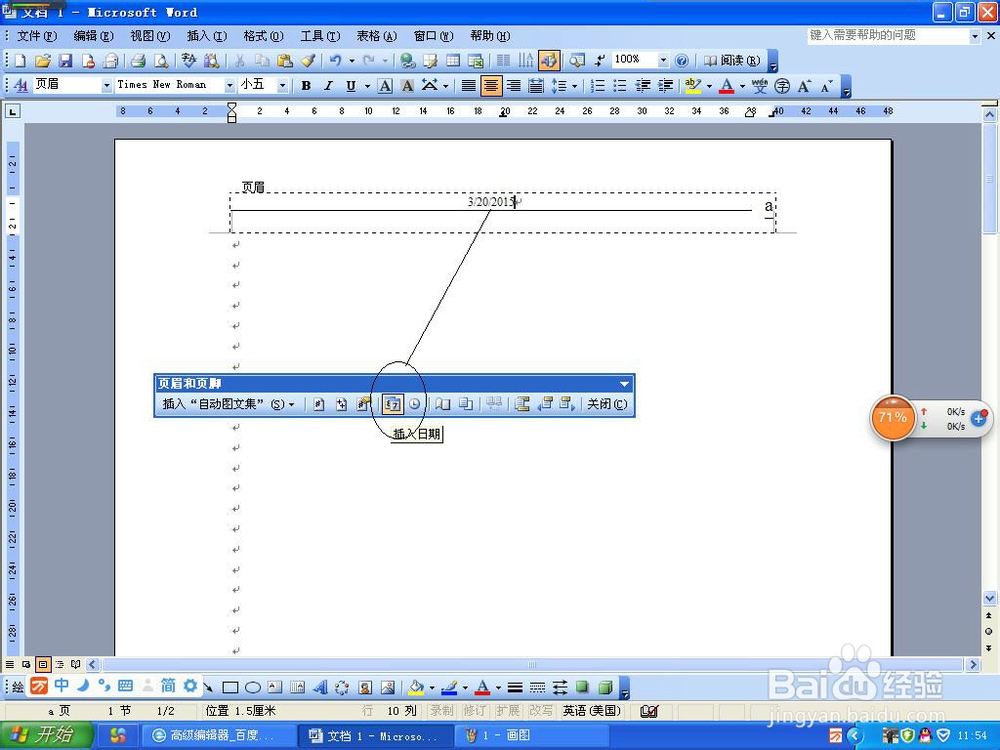Apply format painter brush
This screenshot has height=750, width=1000.
[308, 61]
